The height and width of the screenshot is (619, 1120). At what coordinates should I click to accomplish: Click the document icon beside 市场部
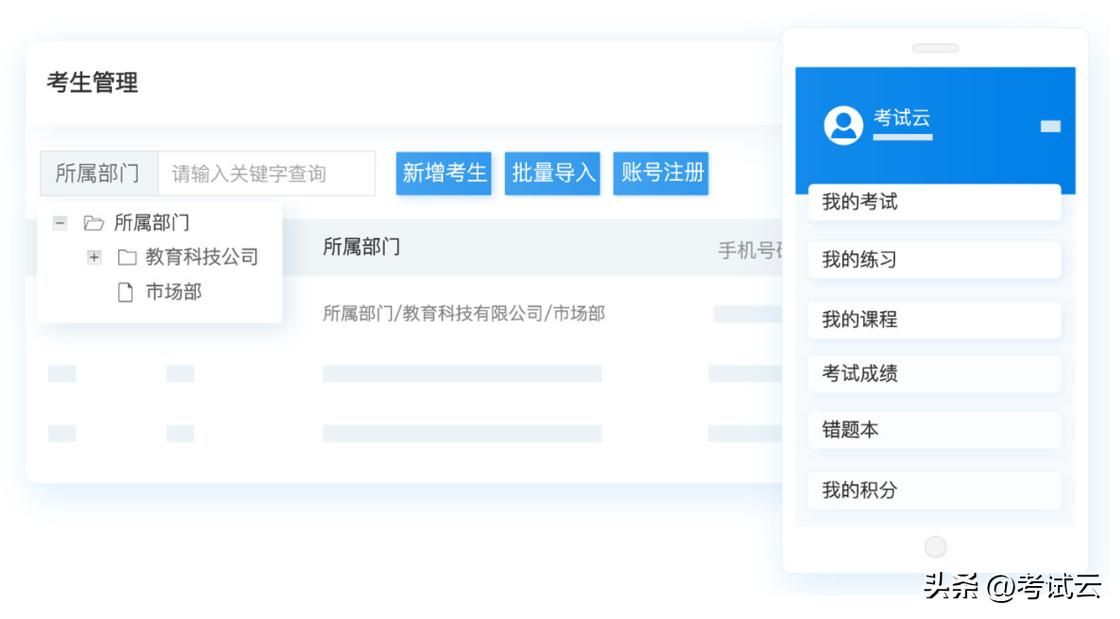point(123,292)
